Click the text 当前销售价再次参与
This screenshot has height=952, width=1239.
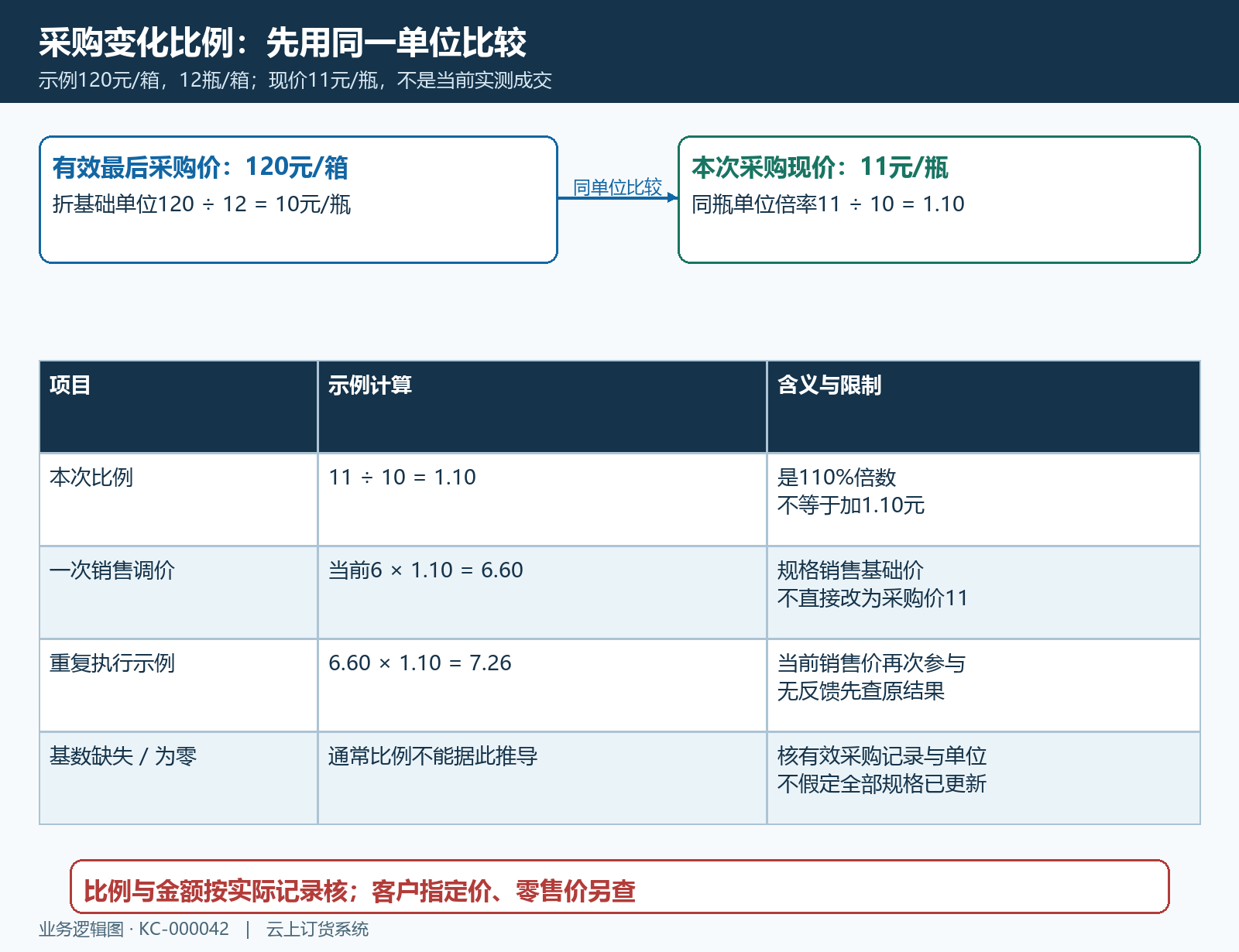(x=871, y=663)
